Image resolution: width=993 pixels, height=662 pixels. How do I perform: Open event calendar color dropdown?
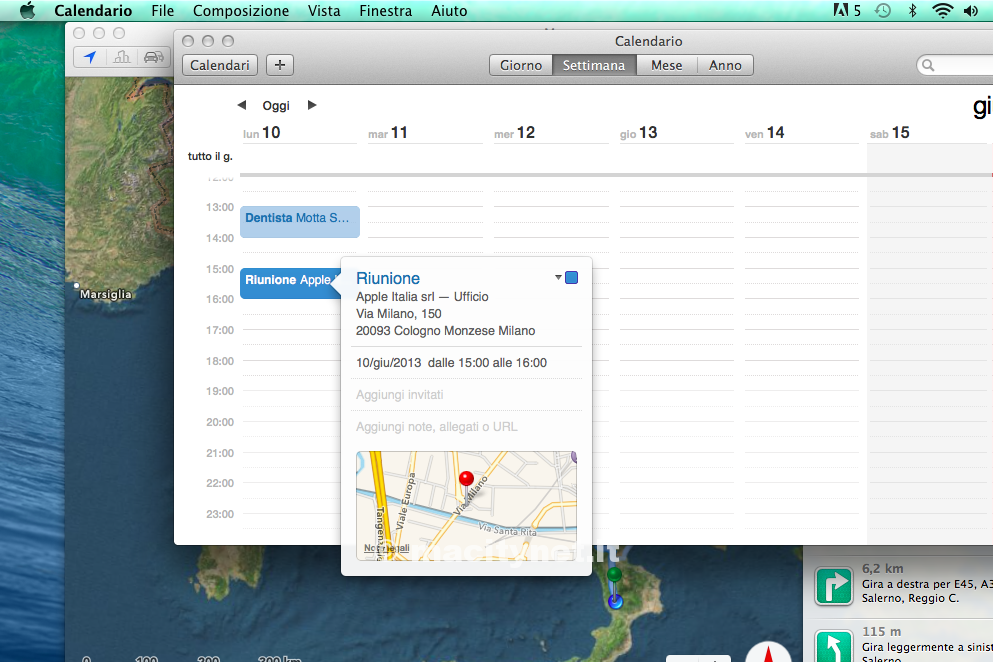tap(567, 278)
